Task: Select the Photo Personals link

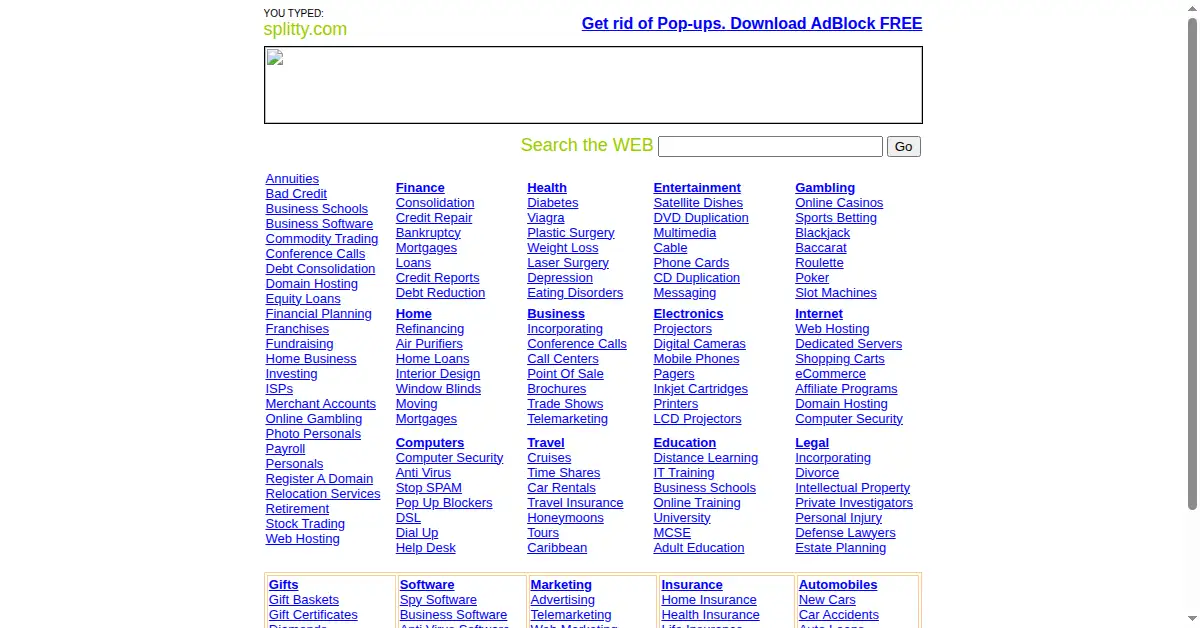Action: click(x=313, y=434)
